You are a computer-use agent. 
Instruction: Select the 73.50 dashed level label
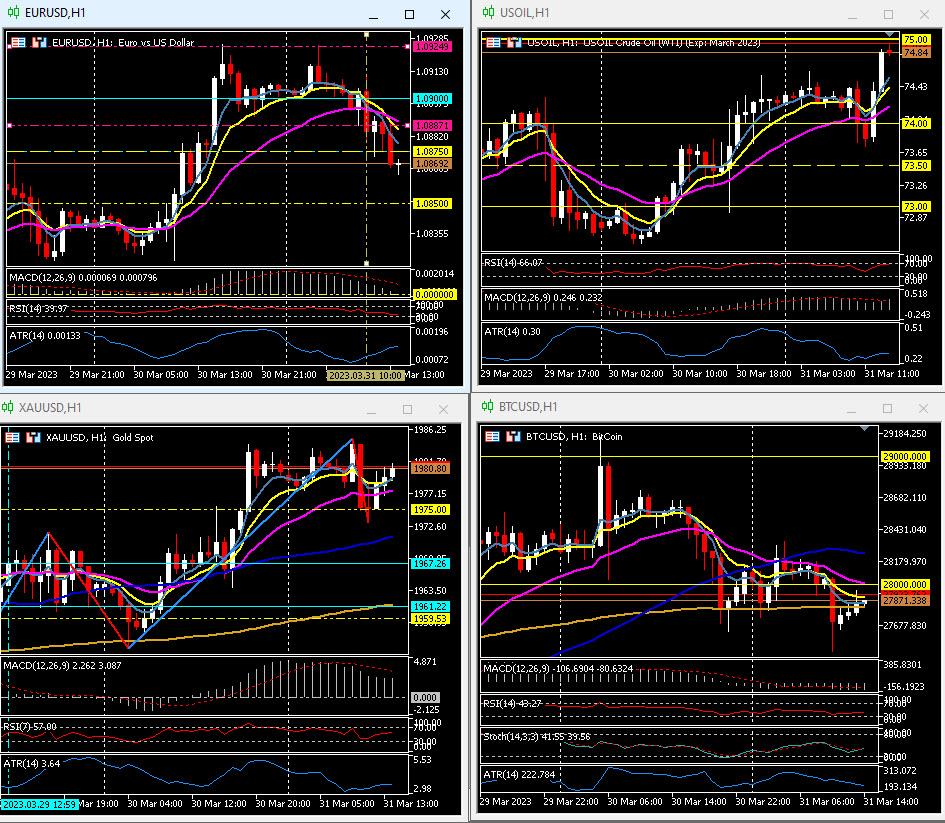[x=915, y=166]
